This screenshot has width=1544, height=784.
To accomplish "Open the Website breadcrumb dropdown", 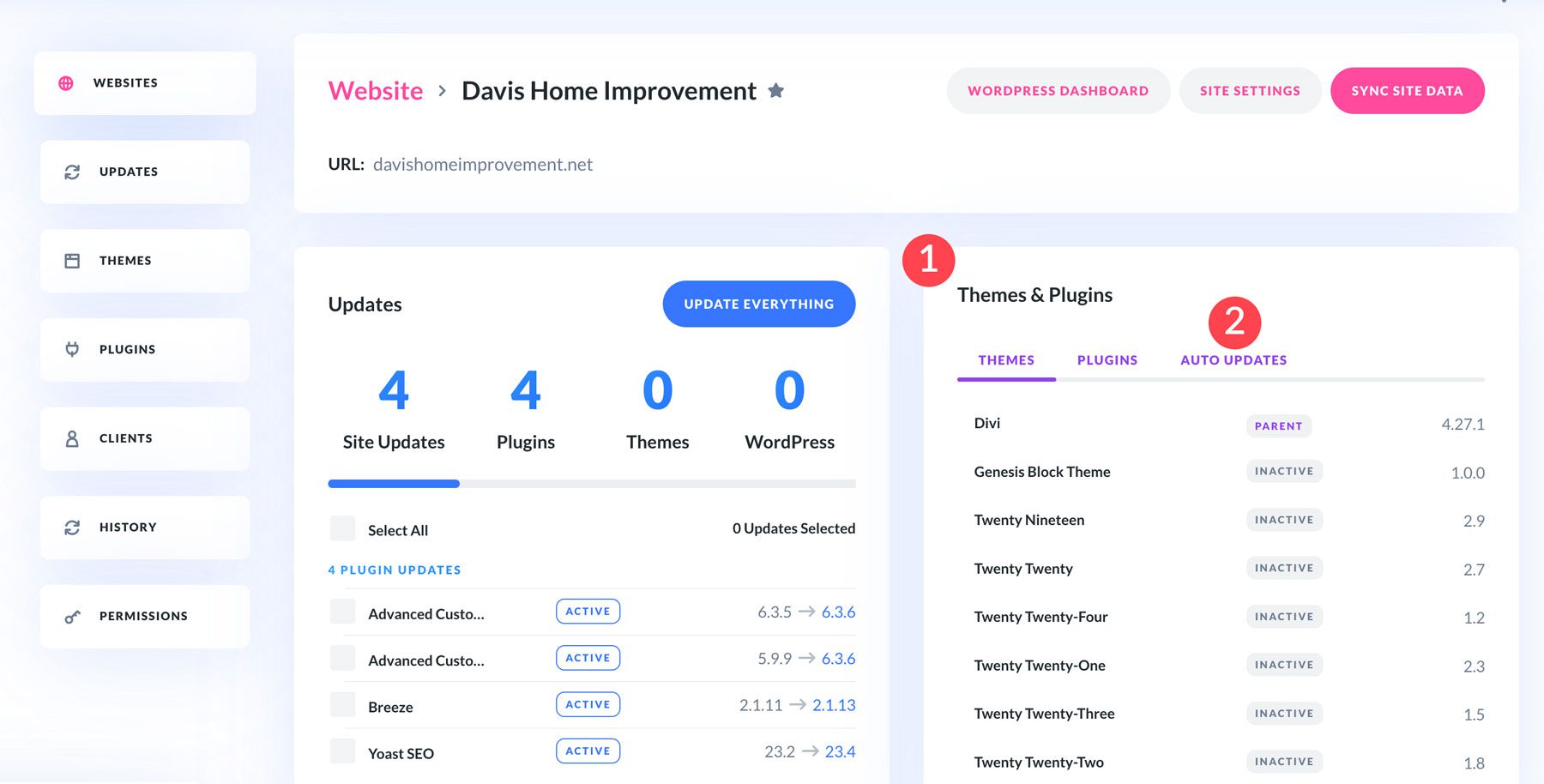I will (376, 90).
